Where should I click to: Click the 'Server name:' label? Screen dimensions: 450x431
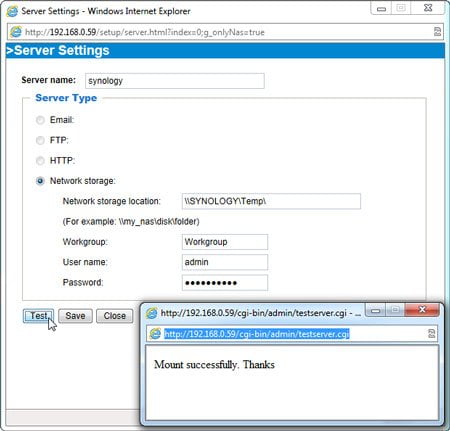click(49, 80)
